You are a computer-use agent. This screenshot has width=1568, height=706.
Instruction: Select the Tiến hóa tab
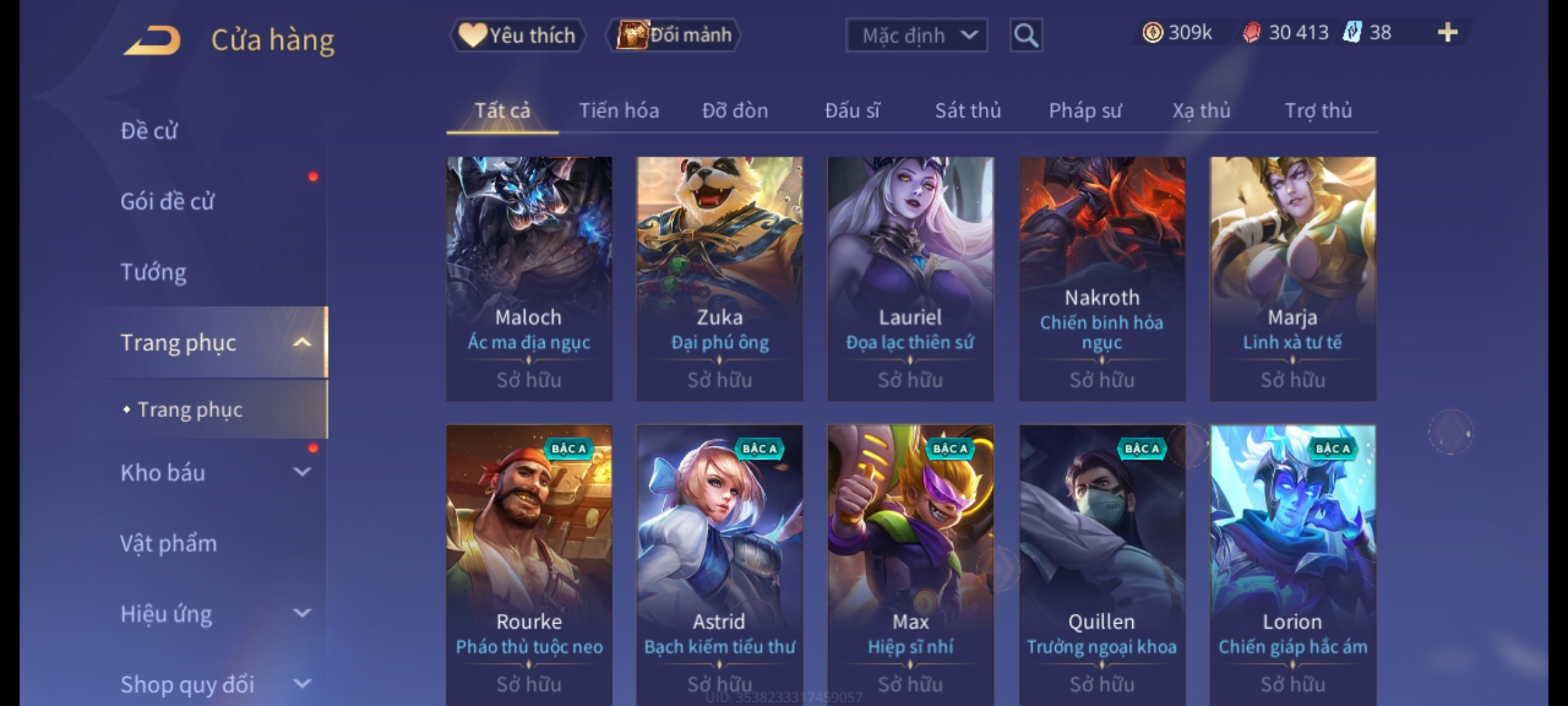click(619, 110)
